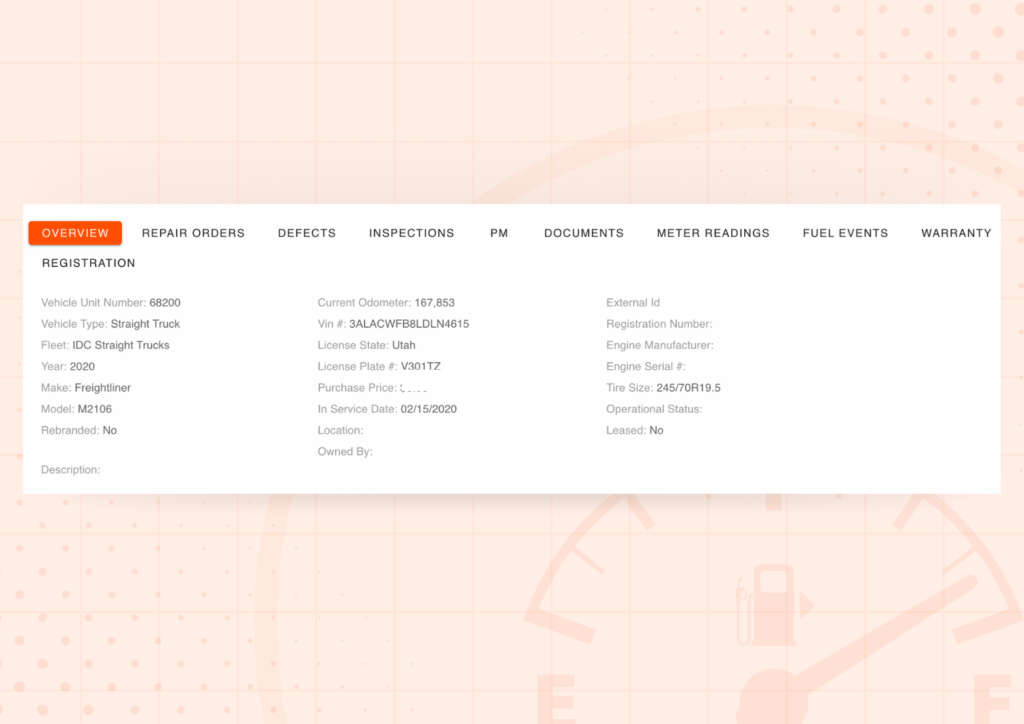Click the fuel pump icon in the background

[x=765, y=605]
